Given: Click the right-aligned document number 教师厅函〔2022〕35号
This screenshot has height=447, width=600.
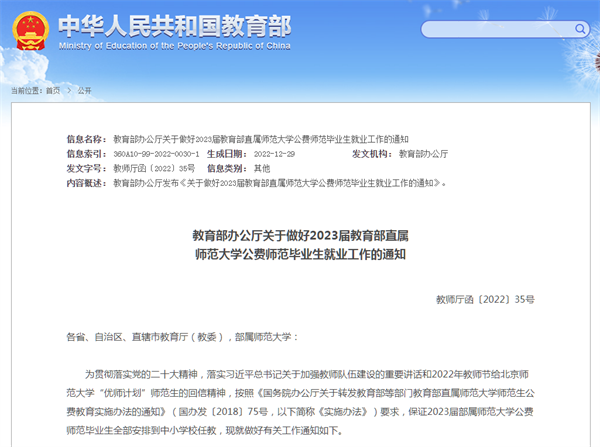Looking at the screenshot, I should 485,299.
